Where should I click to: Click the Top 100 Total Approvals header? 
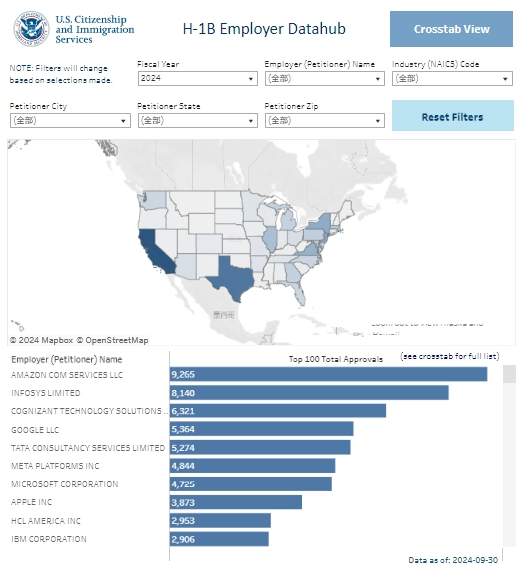(336, 359)
